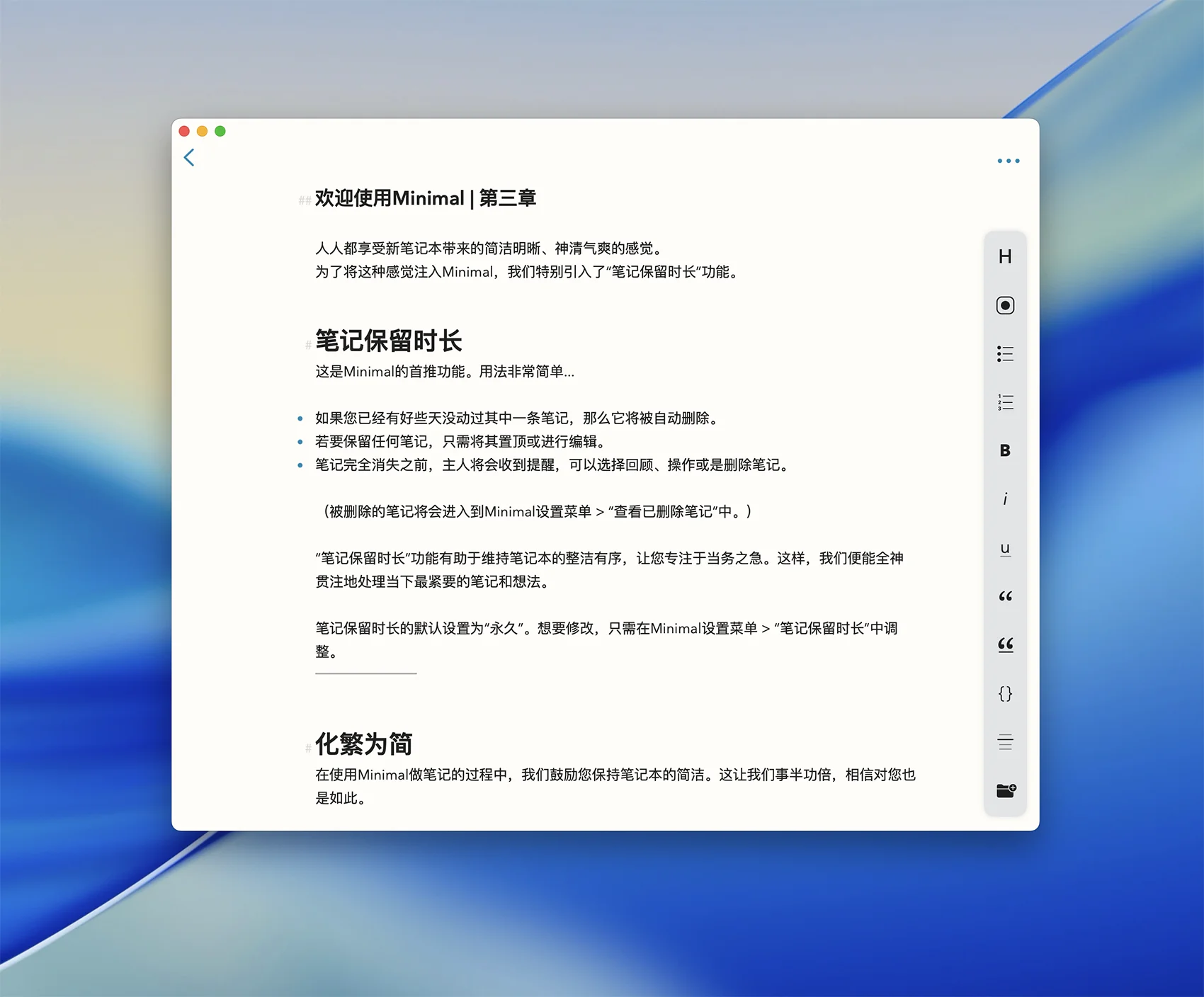Click the underlined quotation mark icon
The image size is (1204, 997).
1005,644
